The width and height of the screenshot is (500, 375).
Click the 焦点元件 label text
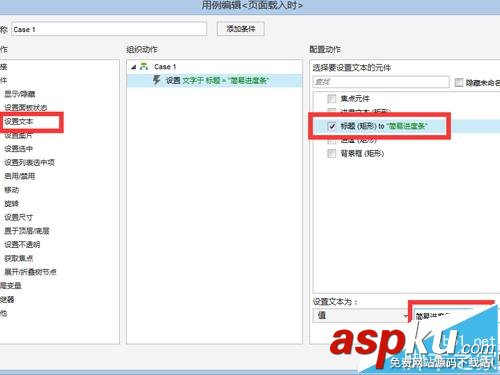click(x=355, y=98)
